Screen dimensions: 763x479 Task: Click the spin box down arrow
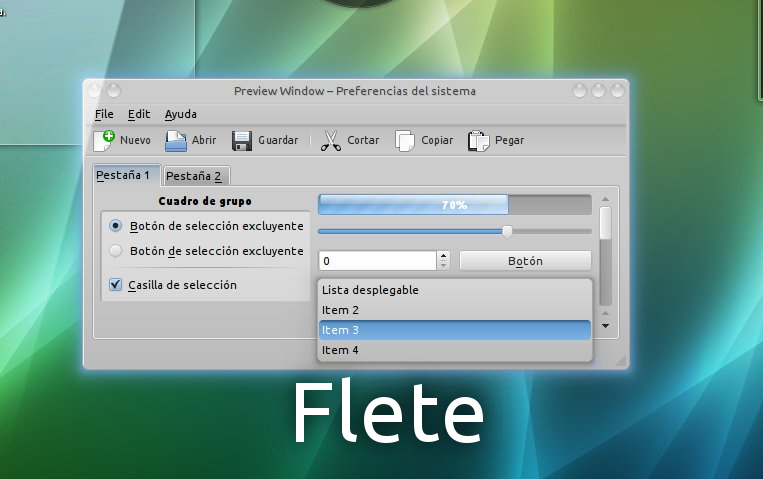click(x=443, y=266)
